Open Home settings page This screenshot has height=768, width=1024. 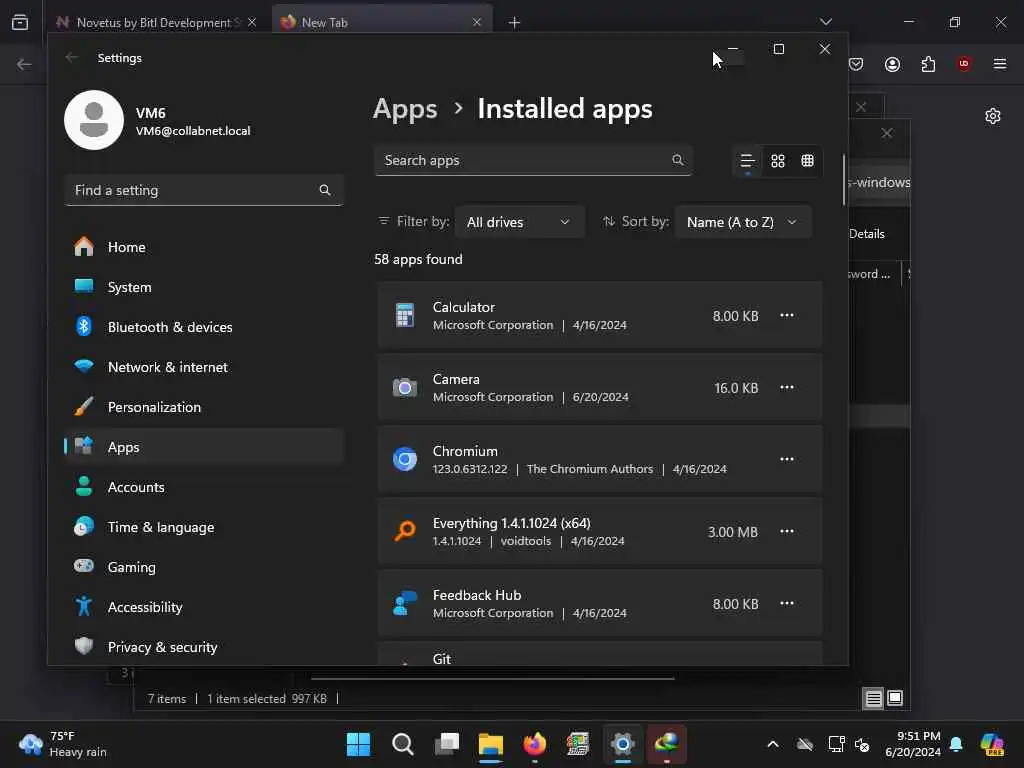(x=204, y=247)
